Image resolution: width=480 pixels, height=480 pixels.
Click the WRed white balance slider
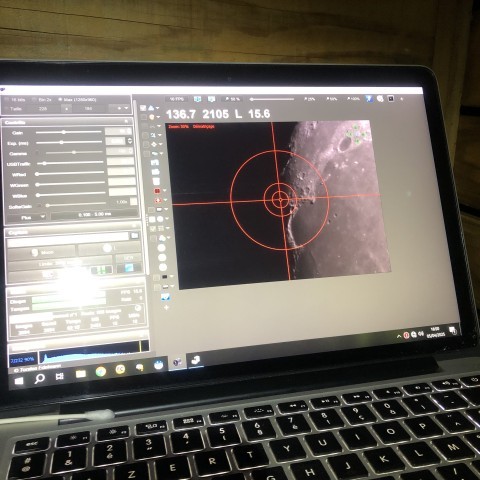70,174
